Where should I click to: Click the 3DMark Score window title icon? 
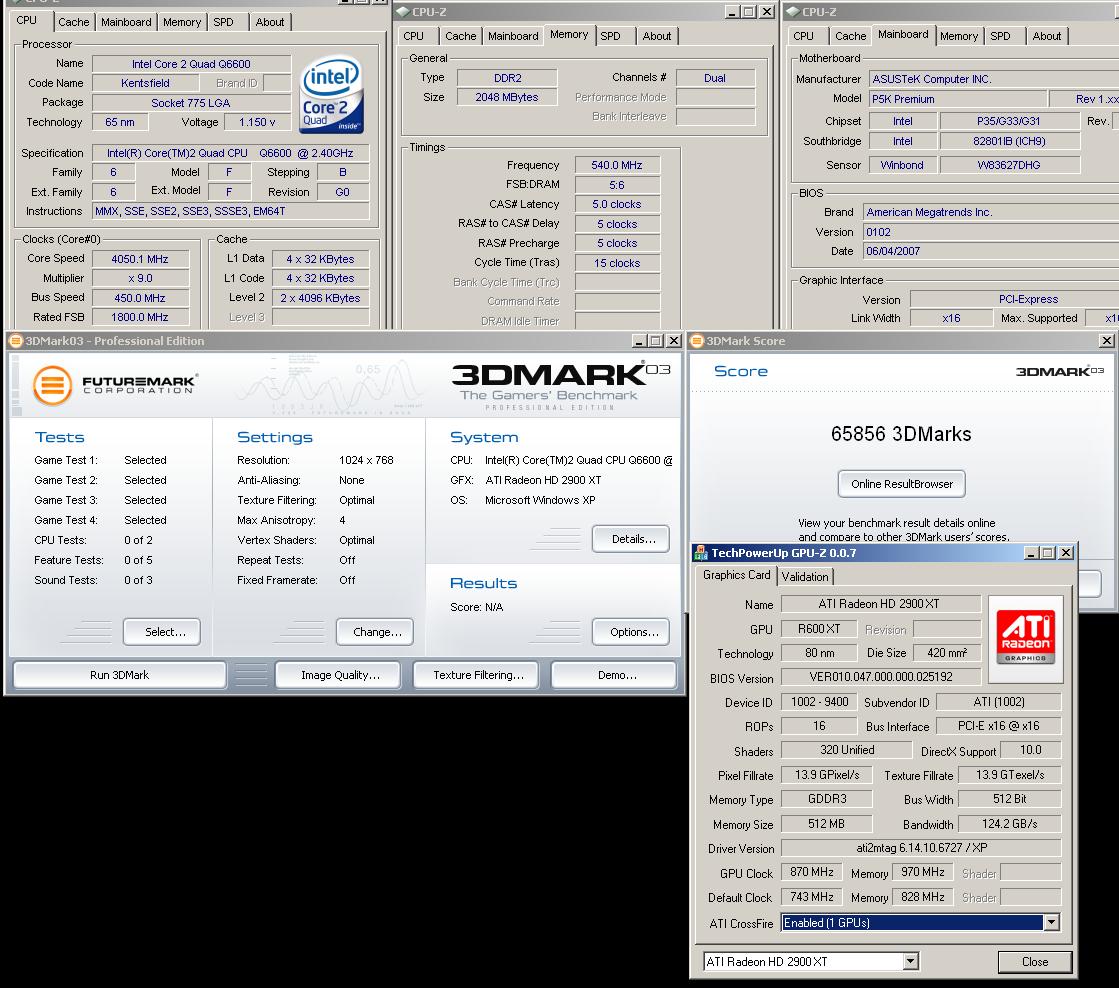click(x=697, y=341)
